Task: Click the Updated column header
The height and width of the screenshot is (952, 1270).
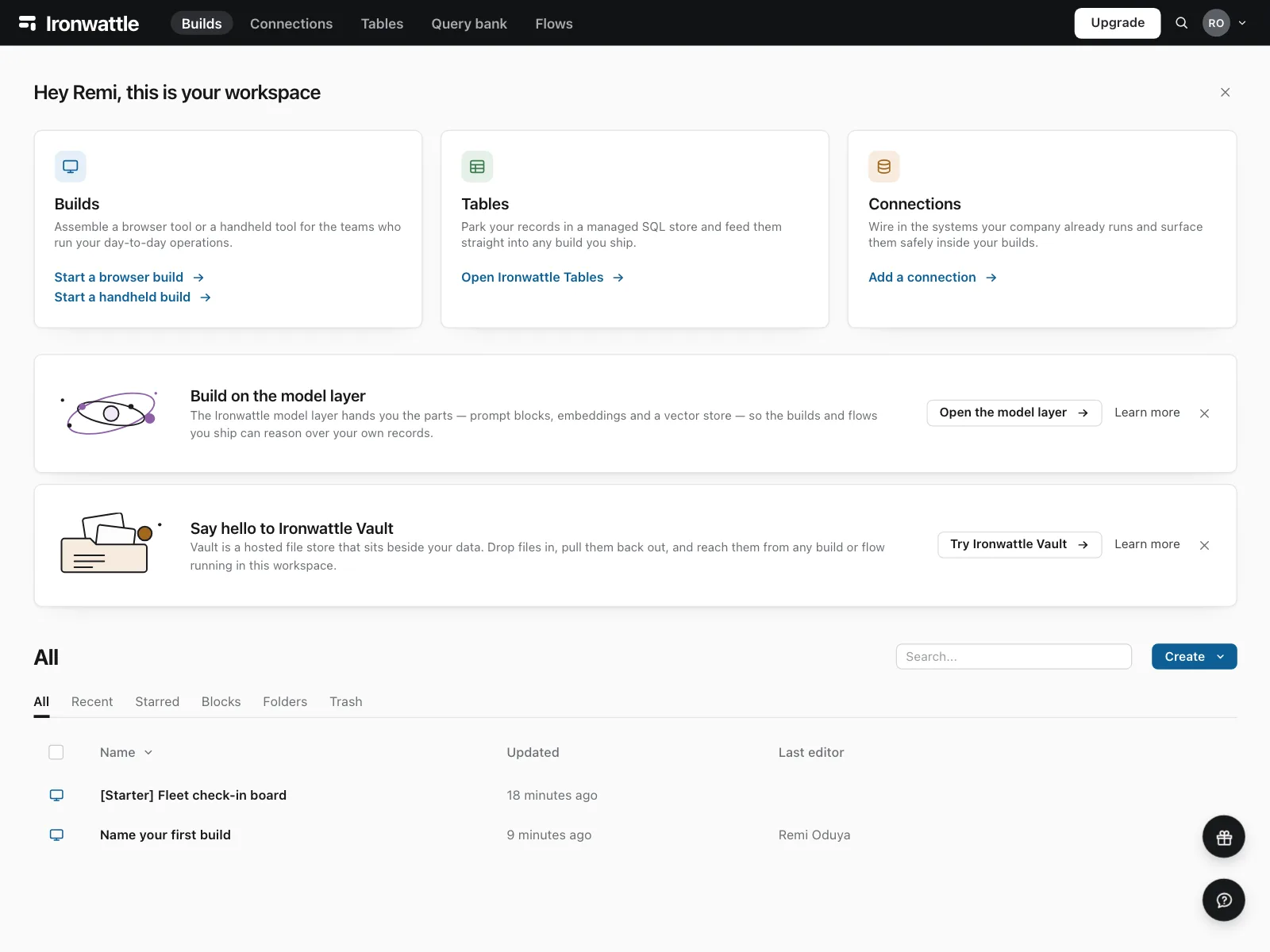Action: click(x=533, y=752)
